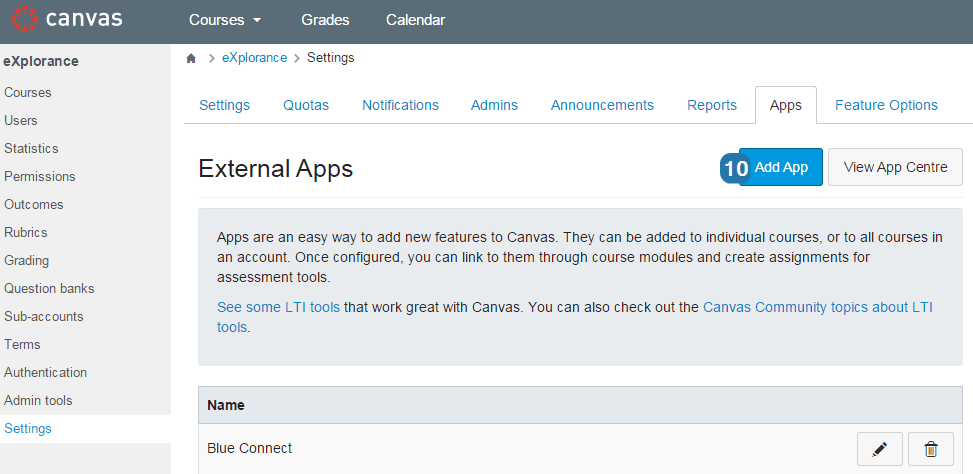Edit Blue Connect with pencil icon
The image size is (973, 474).
tap(879, 449)
